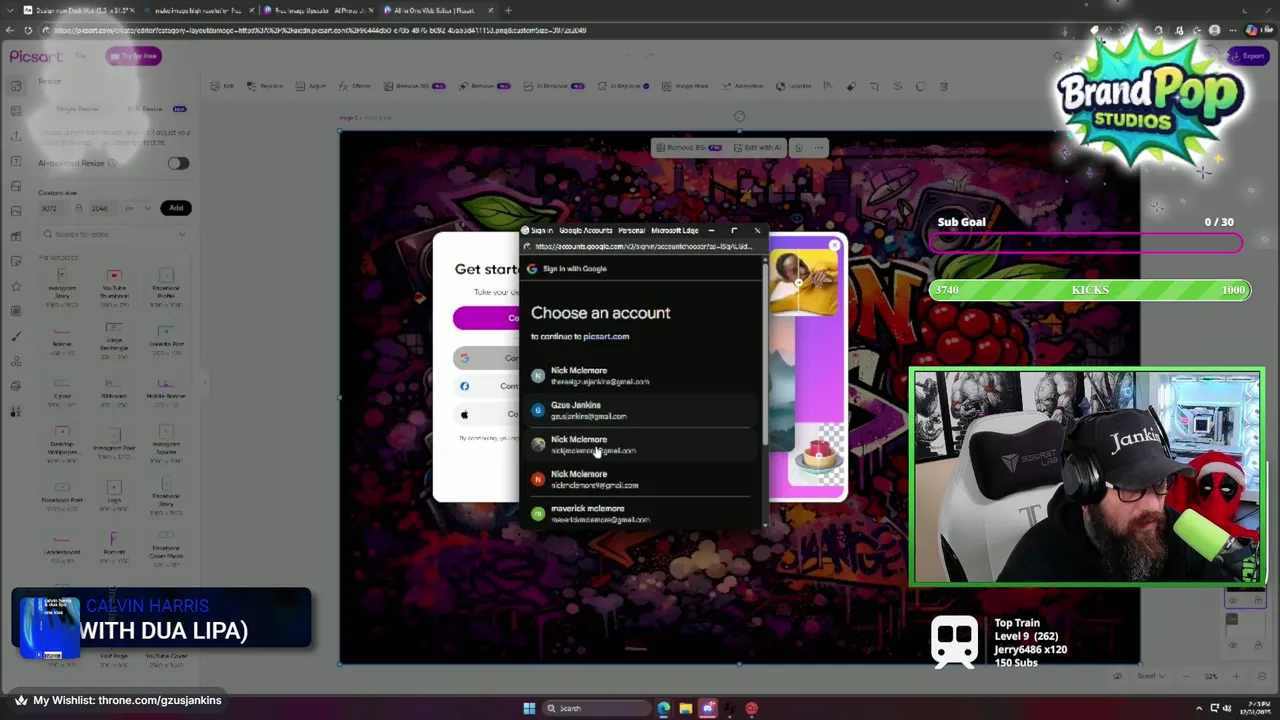Open the Stickers sidebar icon
This screenshot has width=1280, height=720.
(16, 261)
